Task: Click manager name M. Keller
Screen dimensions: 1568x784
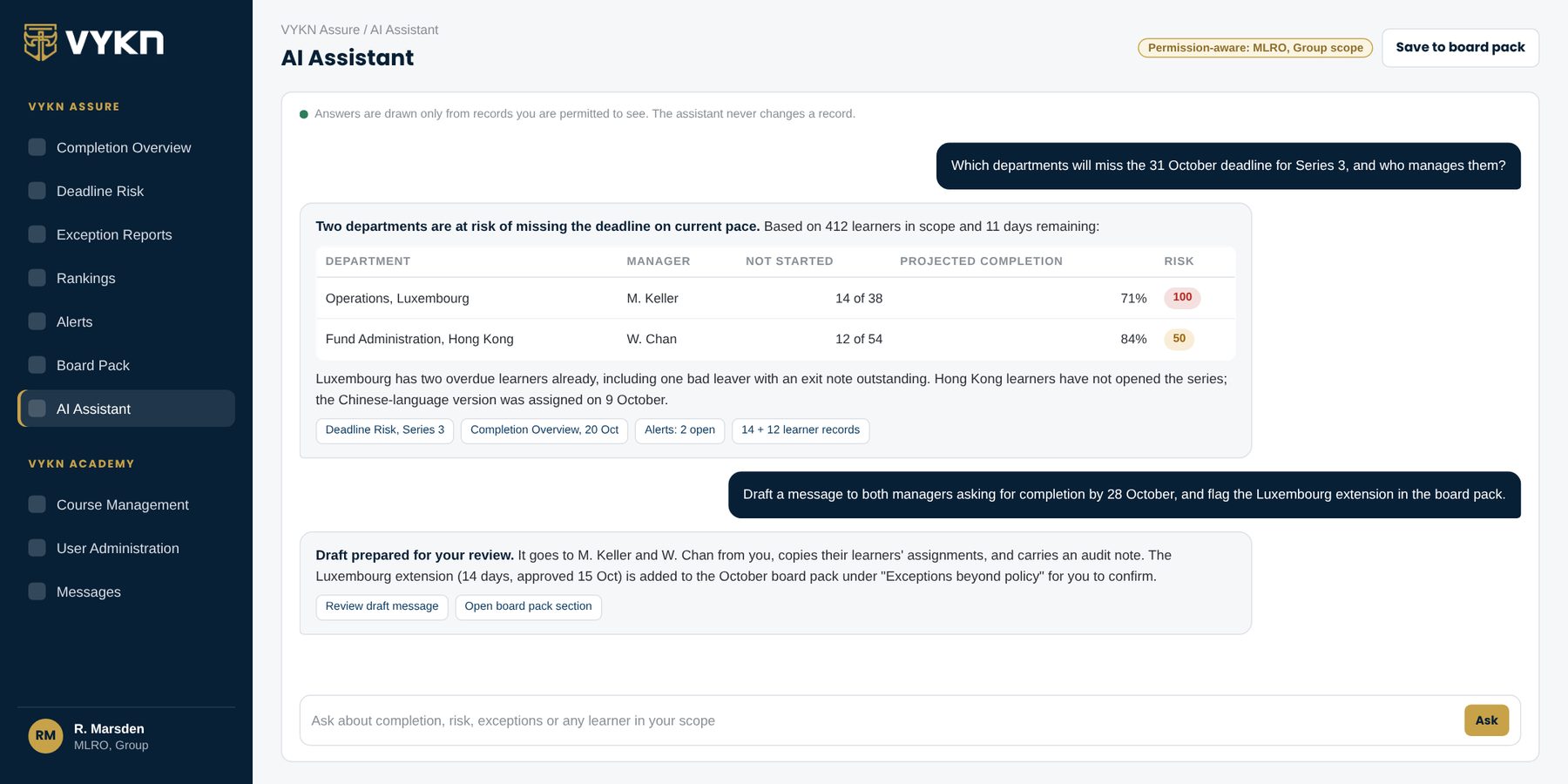Action: [x=652, y=298]
